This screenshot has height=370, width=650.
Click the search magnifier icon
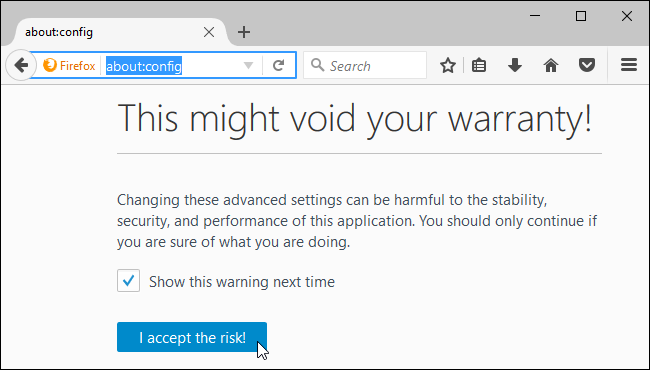(x=318, y=65)
